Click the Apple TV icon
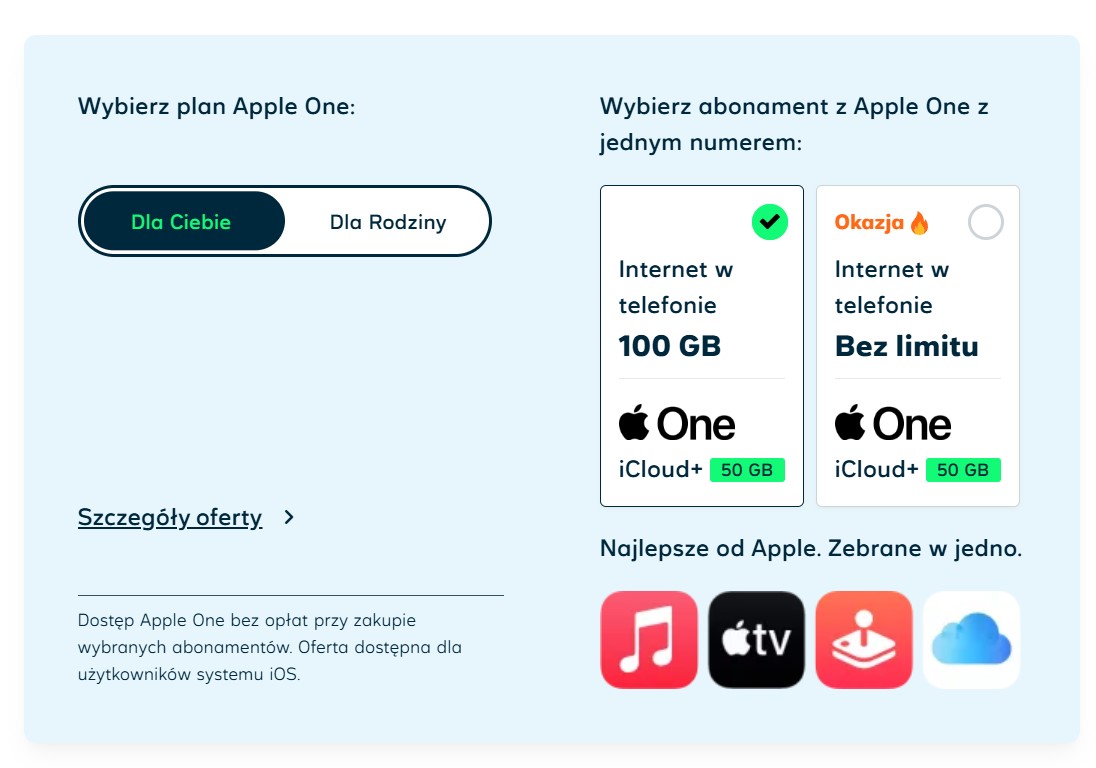This screenshot has height=768, width=1096. click(756, 640)
